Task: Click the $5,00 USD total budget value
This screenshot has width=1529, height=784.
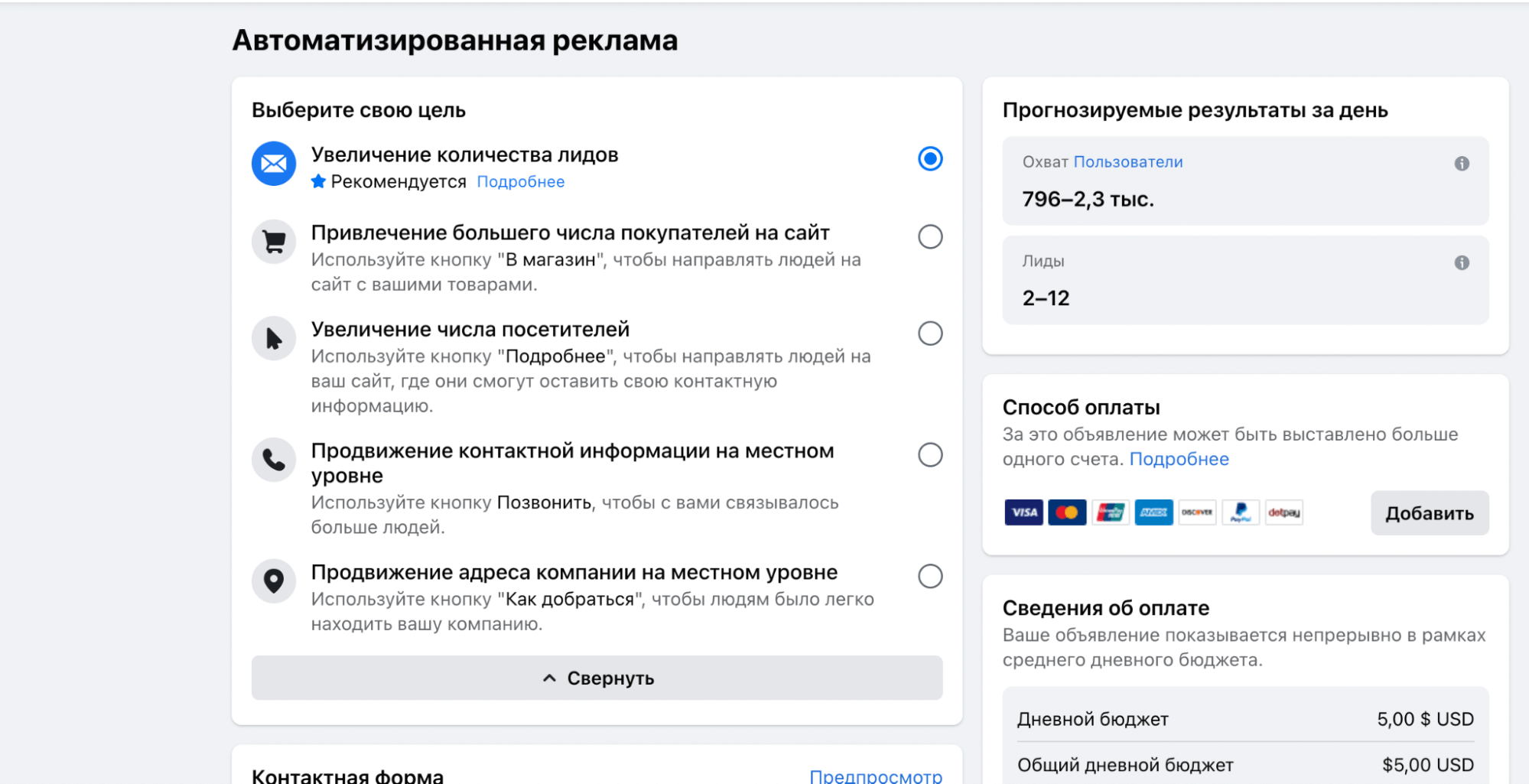Action: (1427, 765)
